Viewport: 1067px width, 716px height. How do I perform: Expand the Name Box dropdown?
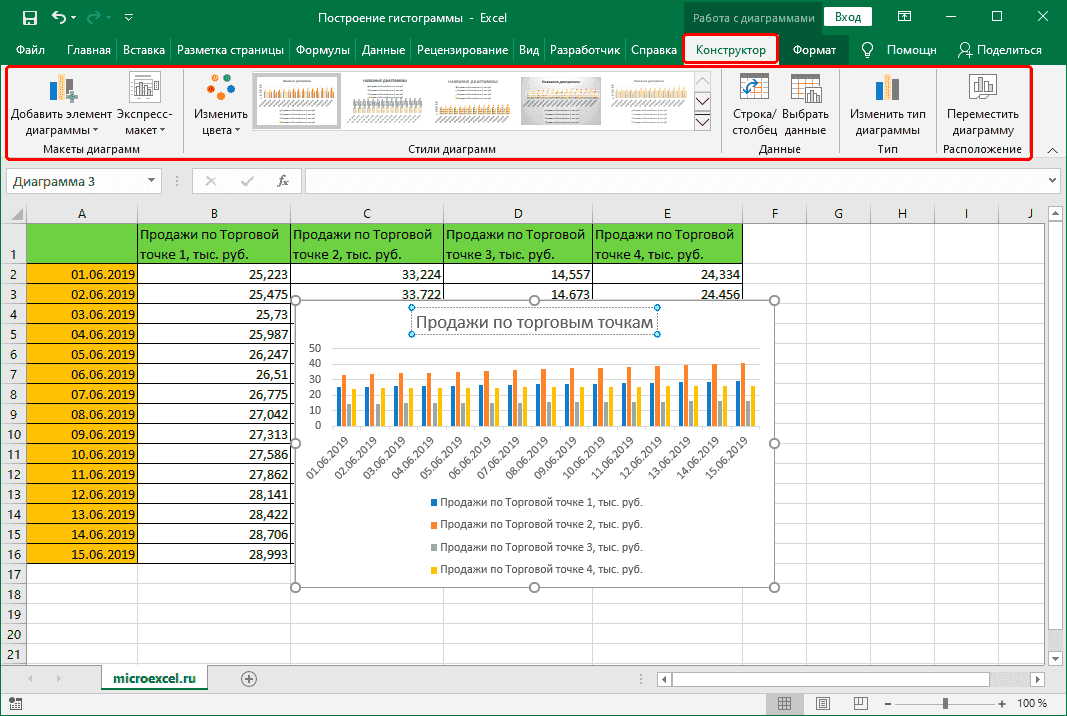tap(152, 181)
